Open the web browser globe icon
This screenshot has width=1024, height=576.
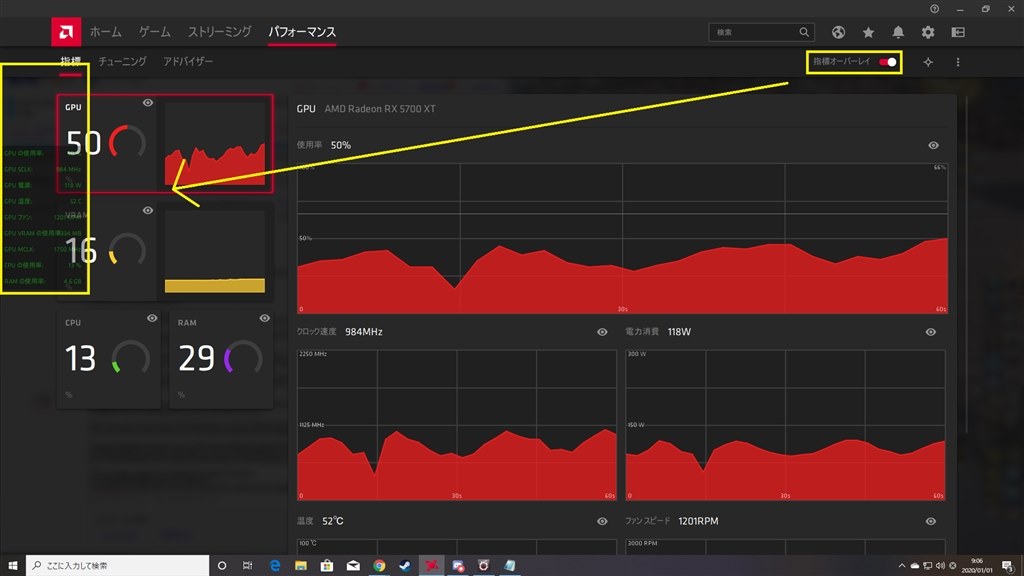tap(839, 32)
